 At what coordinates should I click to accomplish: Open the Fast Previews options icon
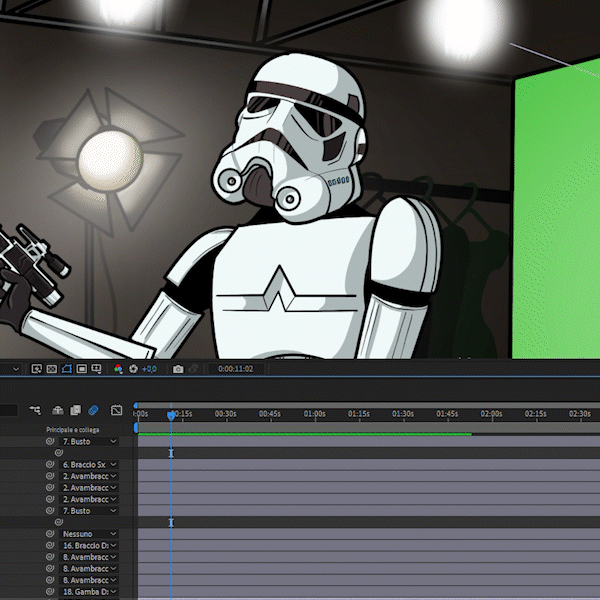[x=36, y=369]
